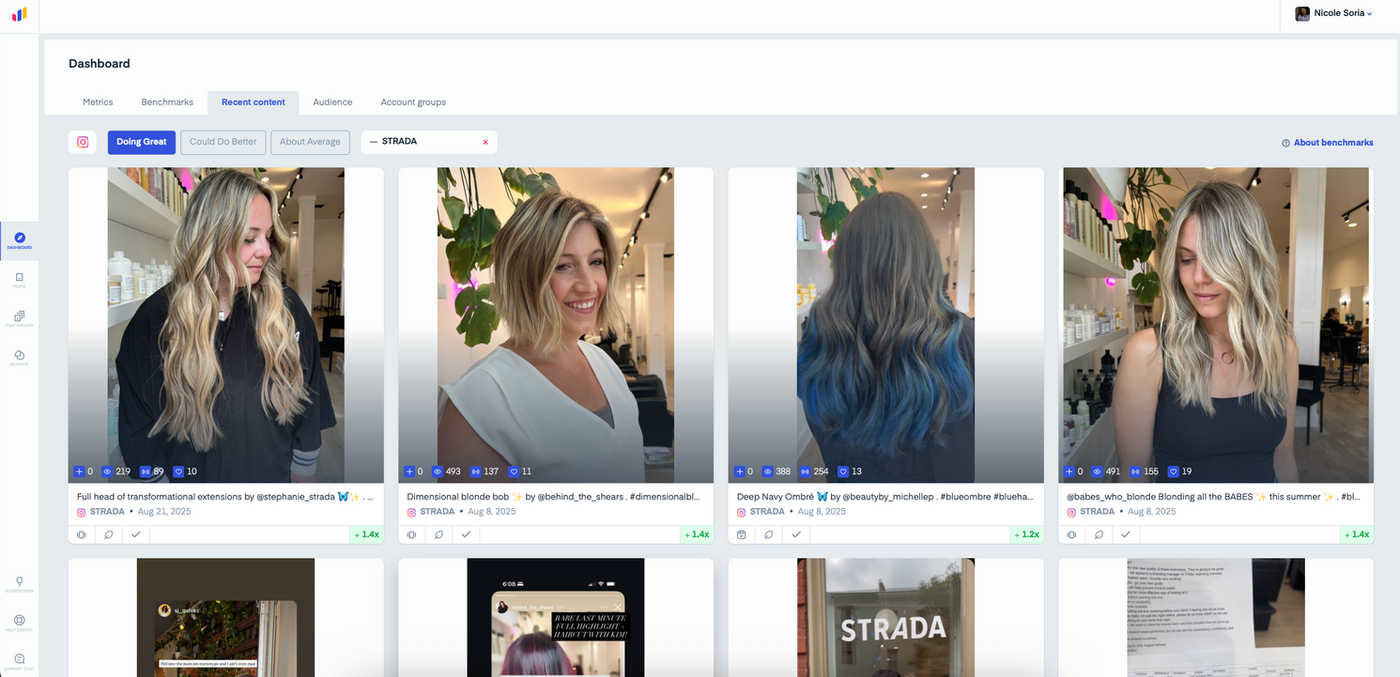Click the app logo in top-left corner
This screenshot has height=677, width=1400.
[19, 15]
